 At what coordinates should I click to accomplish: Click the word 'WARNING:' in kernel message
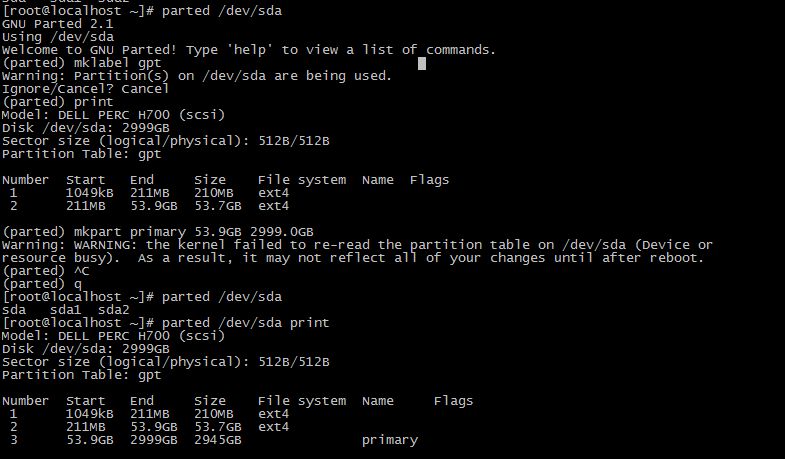point(106,245)
